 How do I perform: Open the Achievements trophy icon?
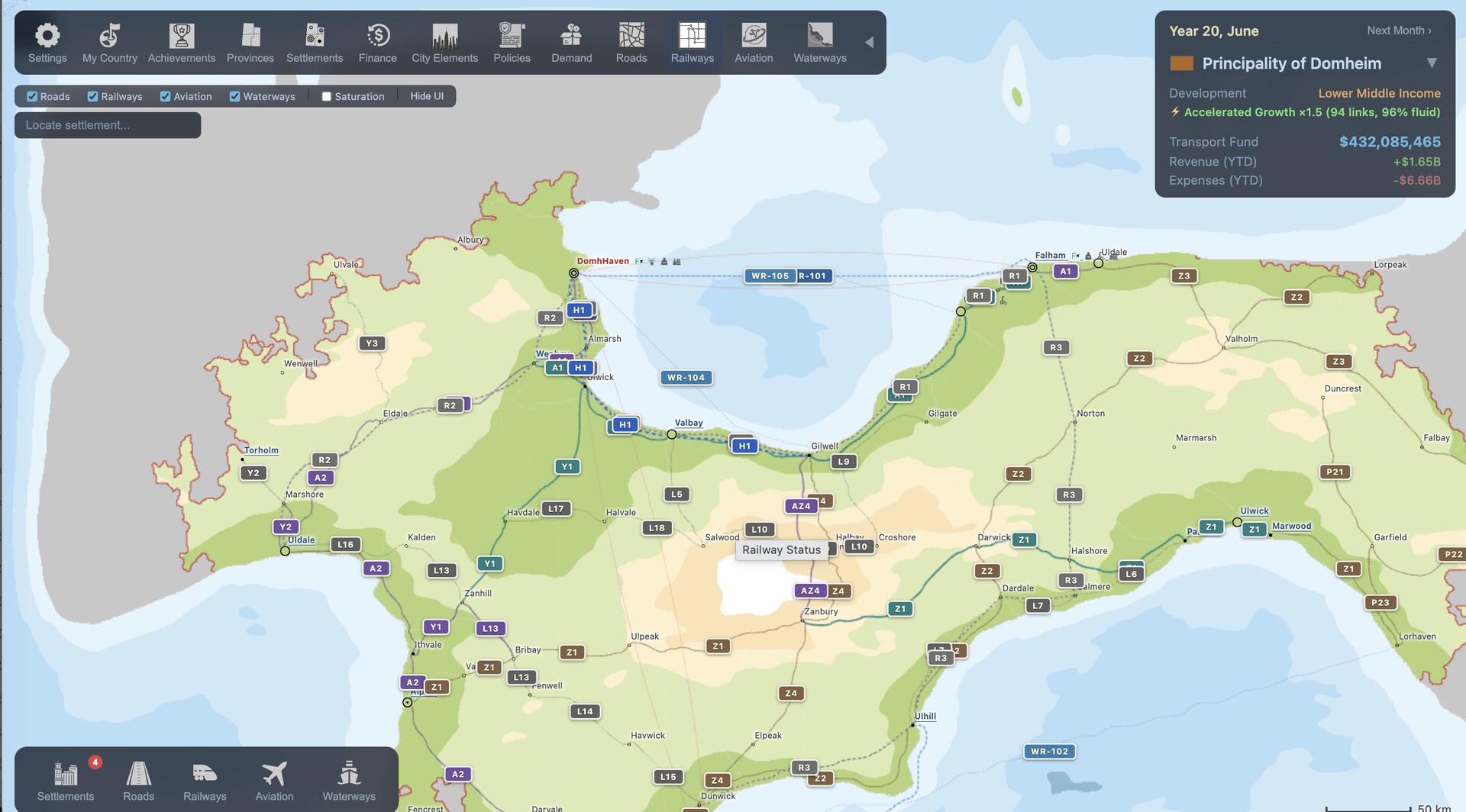(182, 36)
